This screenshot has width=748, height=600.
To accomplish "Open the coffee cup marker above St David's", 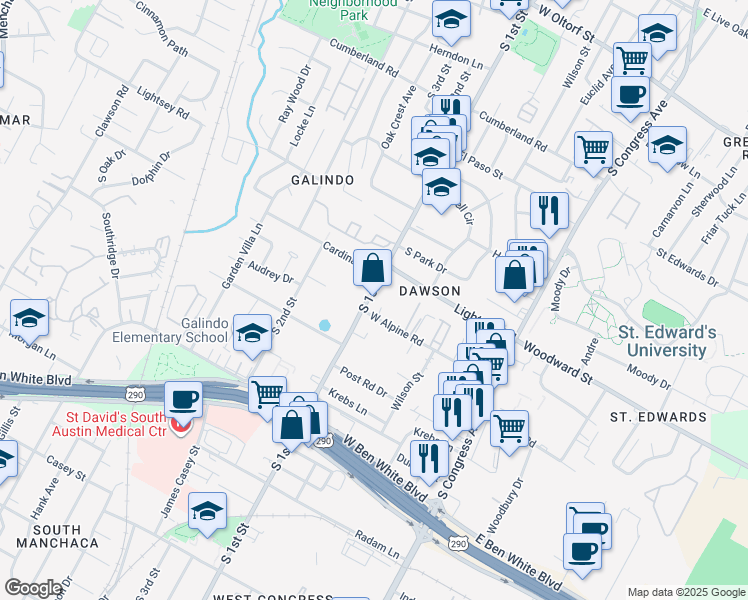I will coord(183,401).
